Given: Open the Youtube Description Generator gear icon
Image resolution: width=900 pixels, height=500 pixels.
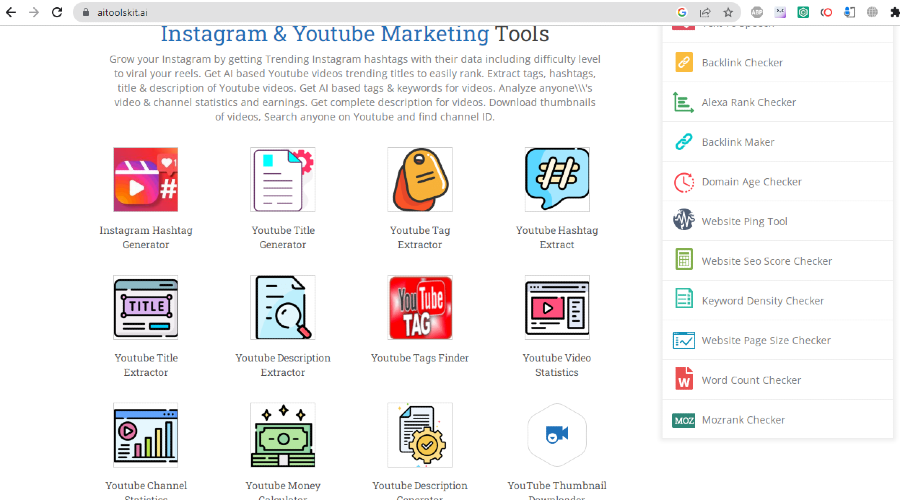Looking at the screenshot, I should coord(420,435).
